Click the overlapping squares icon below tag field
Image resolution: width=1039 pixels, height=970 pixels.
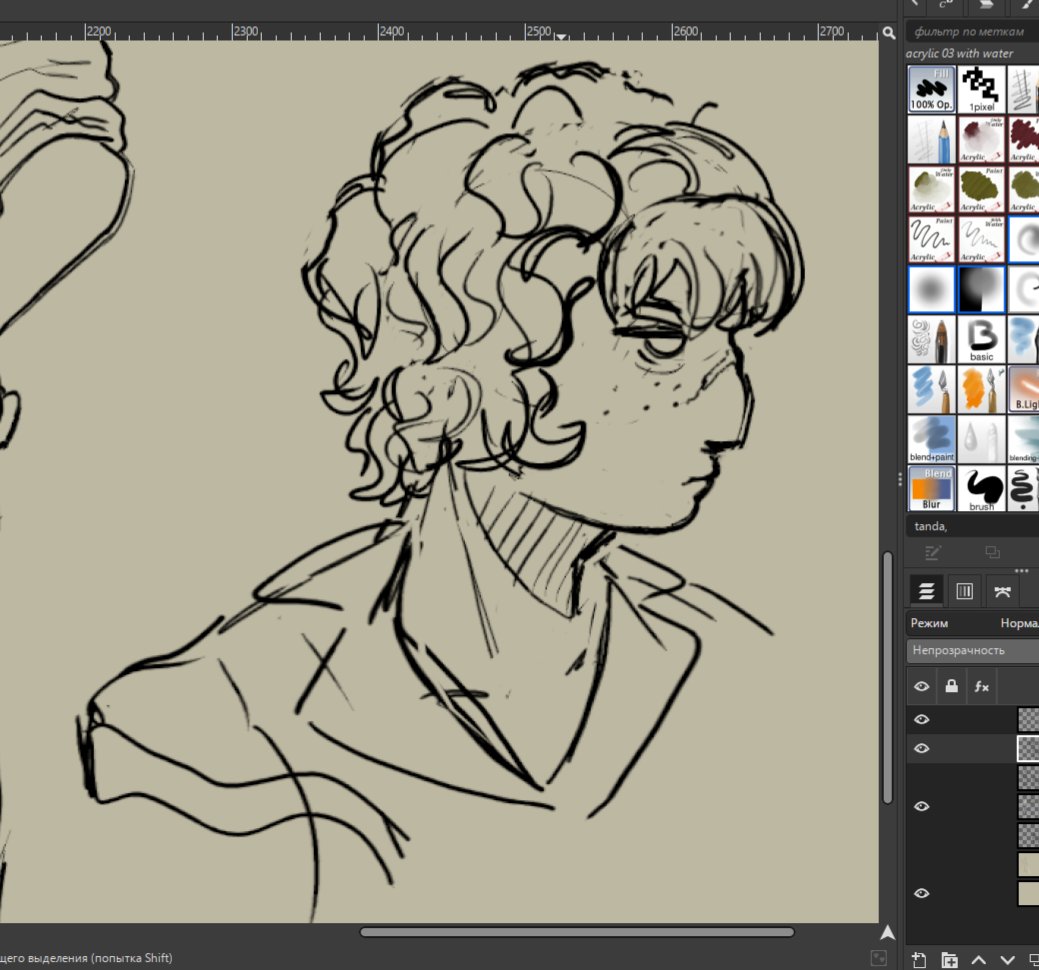click(x=992, y=552)
